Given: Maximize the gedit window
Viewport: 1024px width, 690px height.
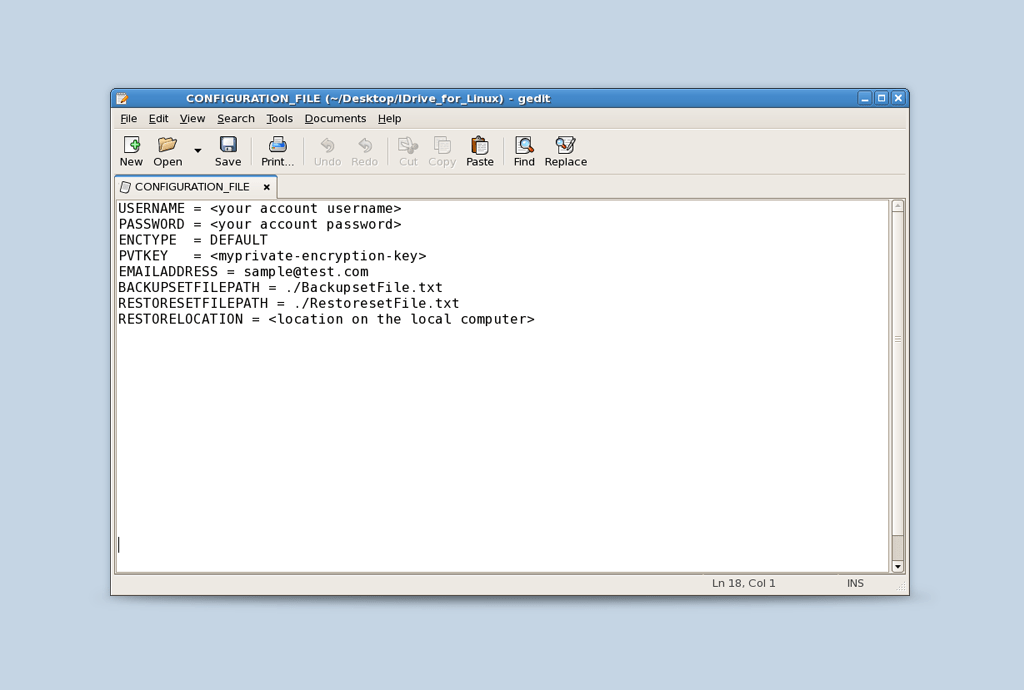Looking at the screenshot, I should pyautogui.click(x=882, y=99).
